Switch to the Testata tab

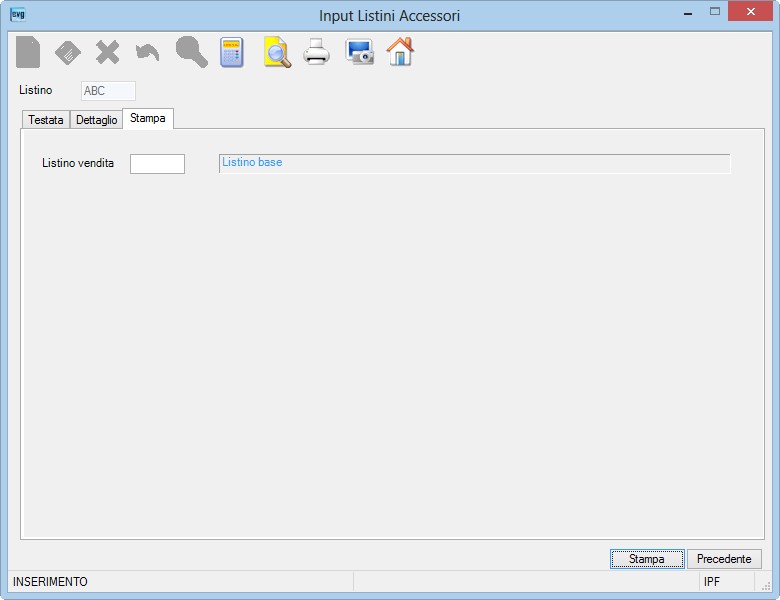[46, 120]
